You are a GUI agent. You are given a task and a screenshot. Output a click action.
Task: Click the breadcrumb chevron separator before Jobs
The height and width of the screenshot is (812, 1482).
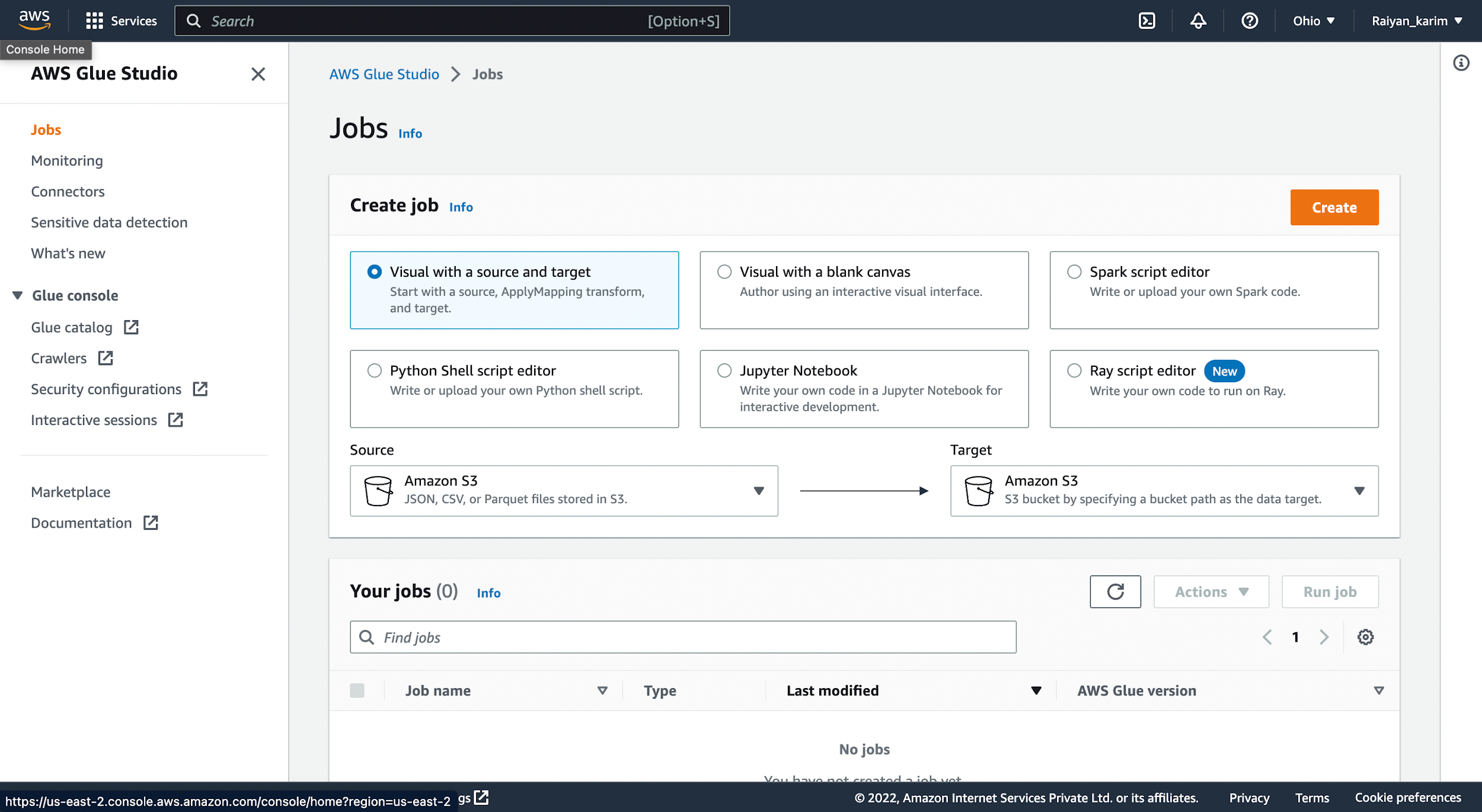pyautogui.click(x=455, y=74)
